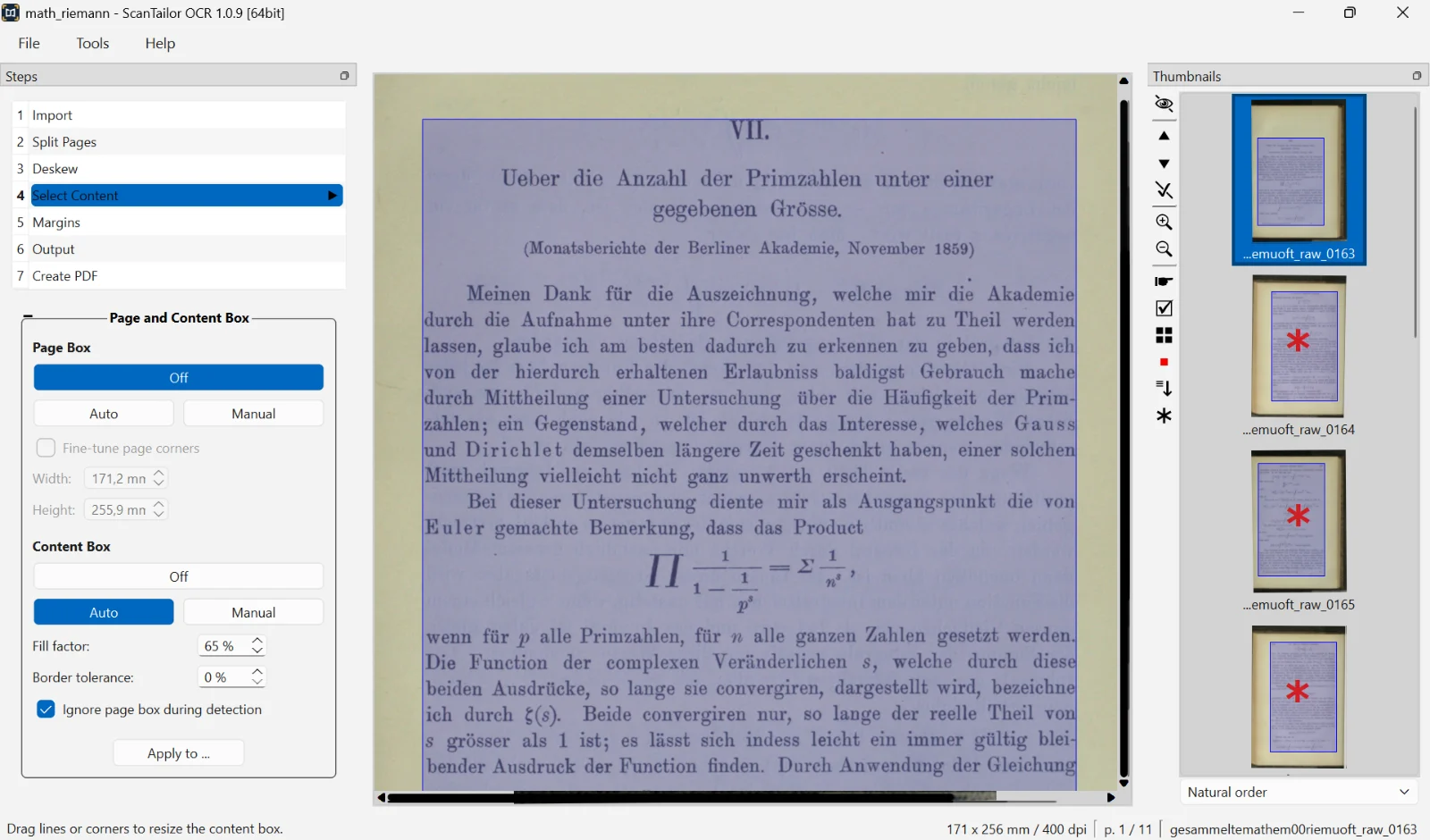Set Content Box mode to Manual
Screen dimensions: 1430x840
[254, 612]
